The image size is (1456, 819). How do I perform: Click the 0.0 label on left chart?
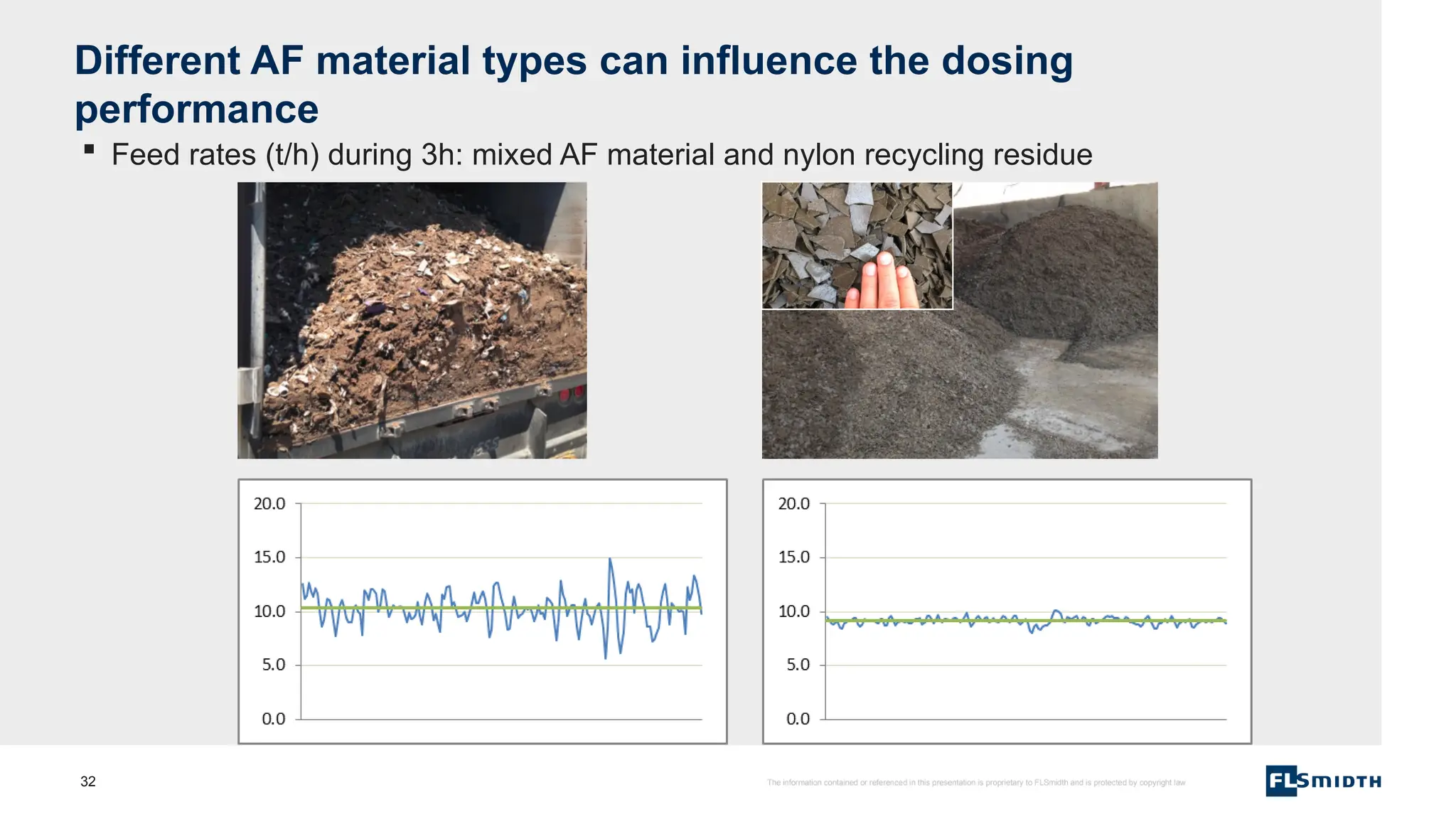[x=273, y=719]
